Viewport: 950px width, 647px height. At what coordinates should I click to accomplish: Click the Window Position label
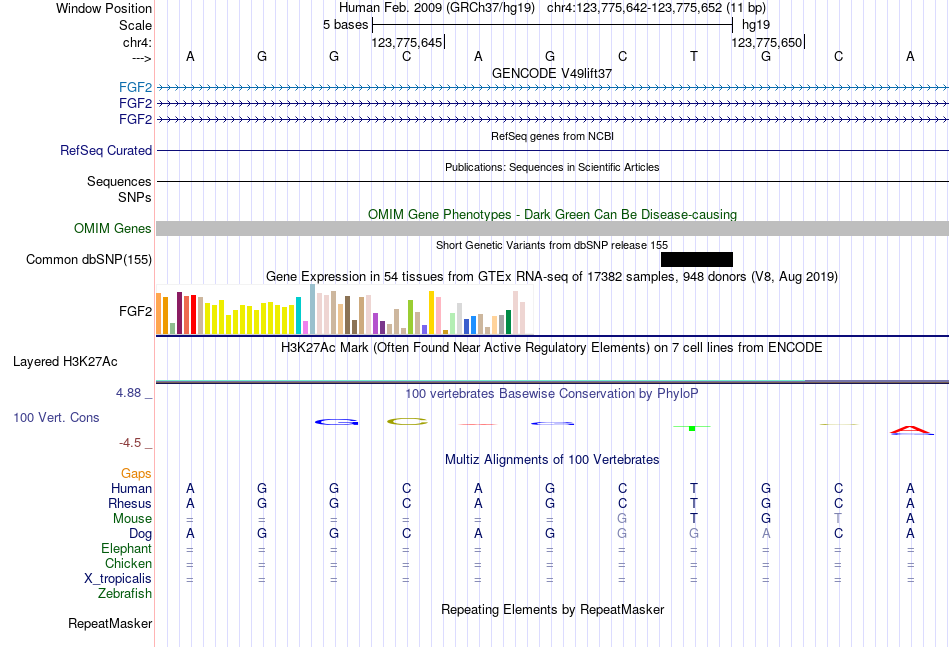[x=104, y=8]
